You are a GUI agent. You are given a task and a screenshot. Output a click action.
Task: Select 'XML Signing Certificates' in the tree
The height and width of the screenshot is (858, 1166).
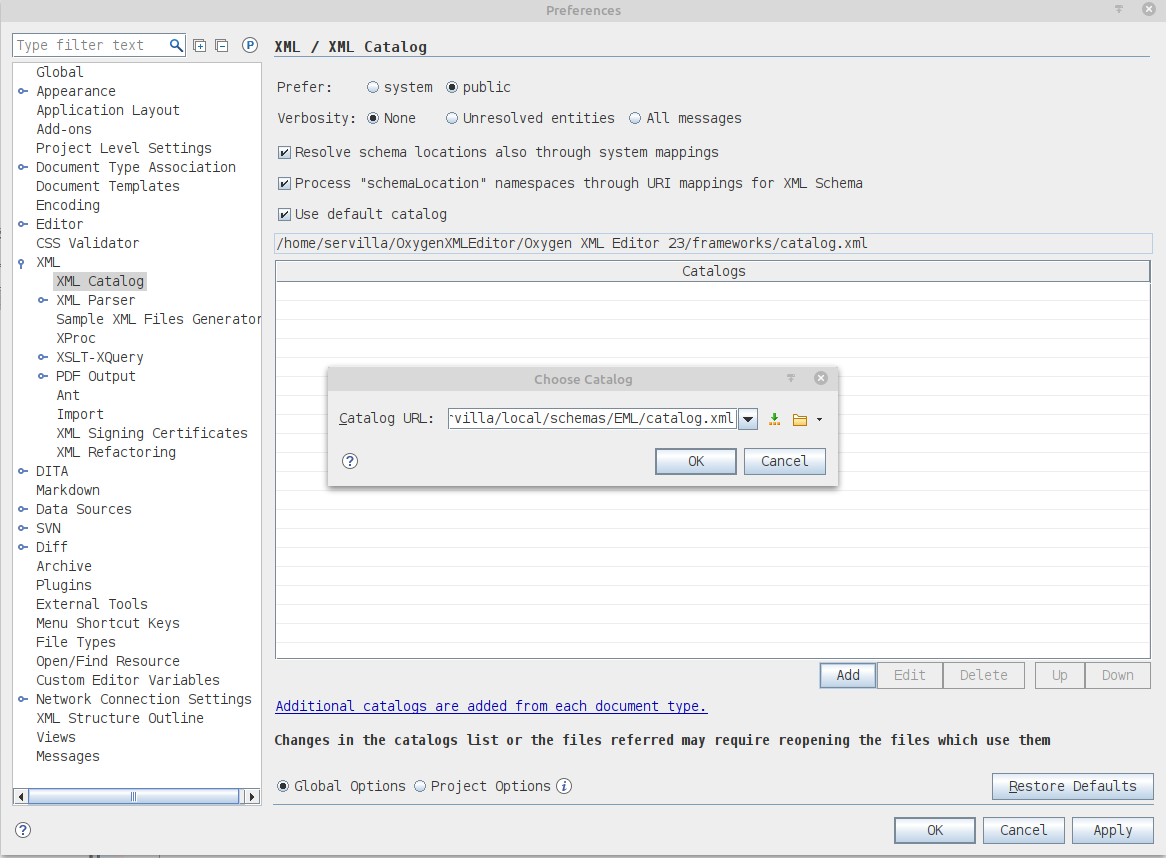point(152,433)
